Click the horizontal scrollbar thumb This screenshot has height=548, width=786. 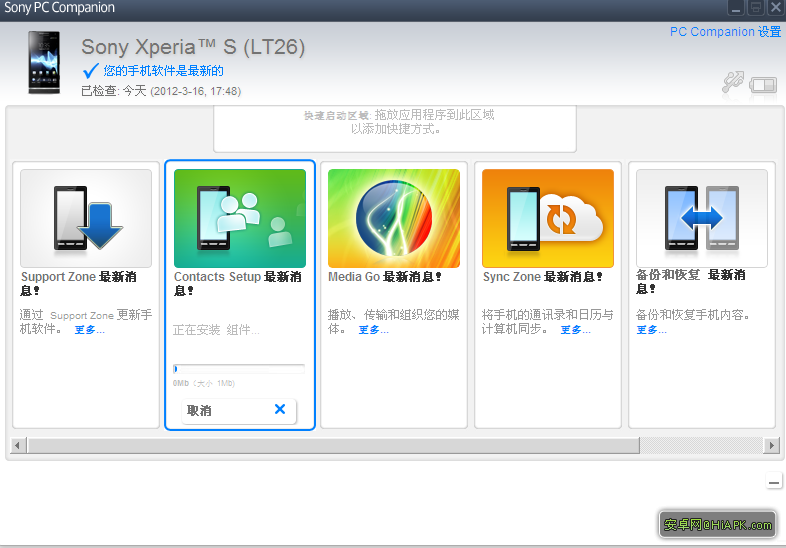pyautogui.click(x=333, y=445)
